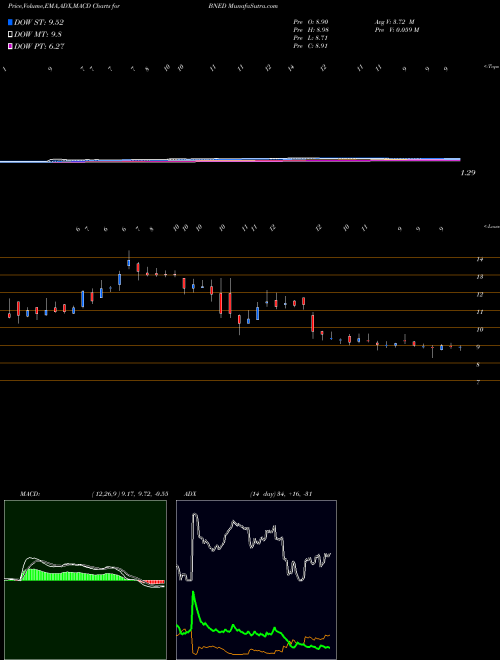
Task: Click the highest blue candlestick near 14
Action: (x=129, y=263)
